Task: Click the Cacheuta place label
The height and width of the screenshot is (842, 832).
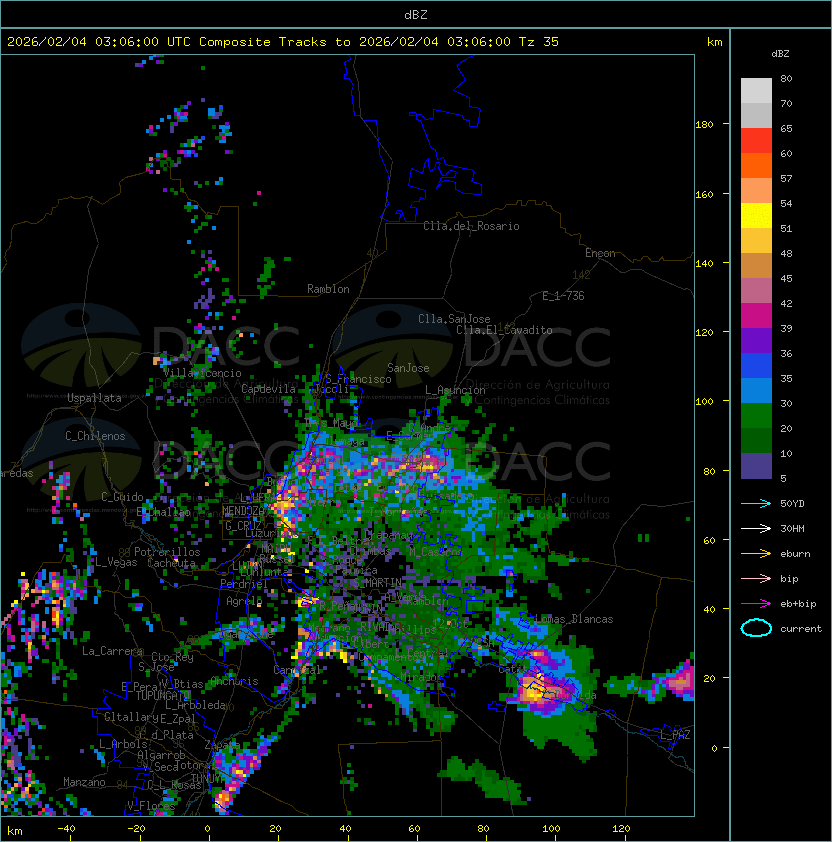Action: pos(171,563)
